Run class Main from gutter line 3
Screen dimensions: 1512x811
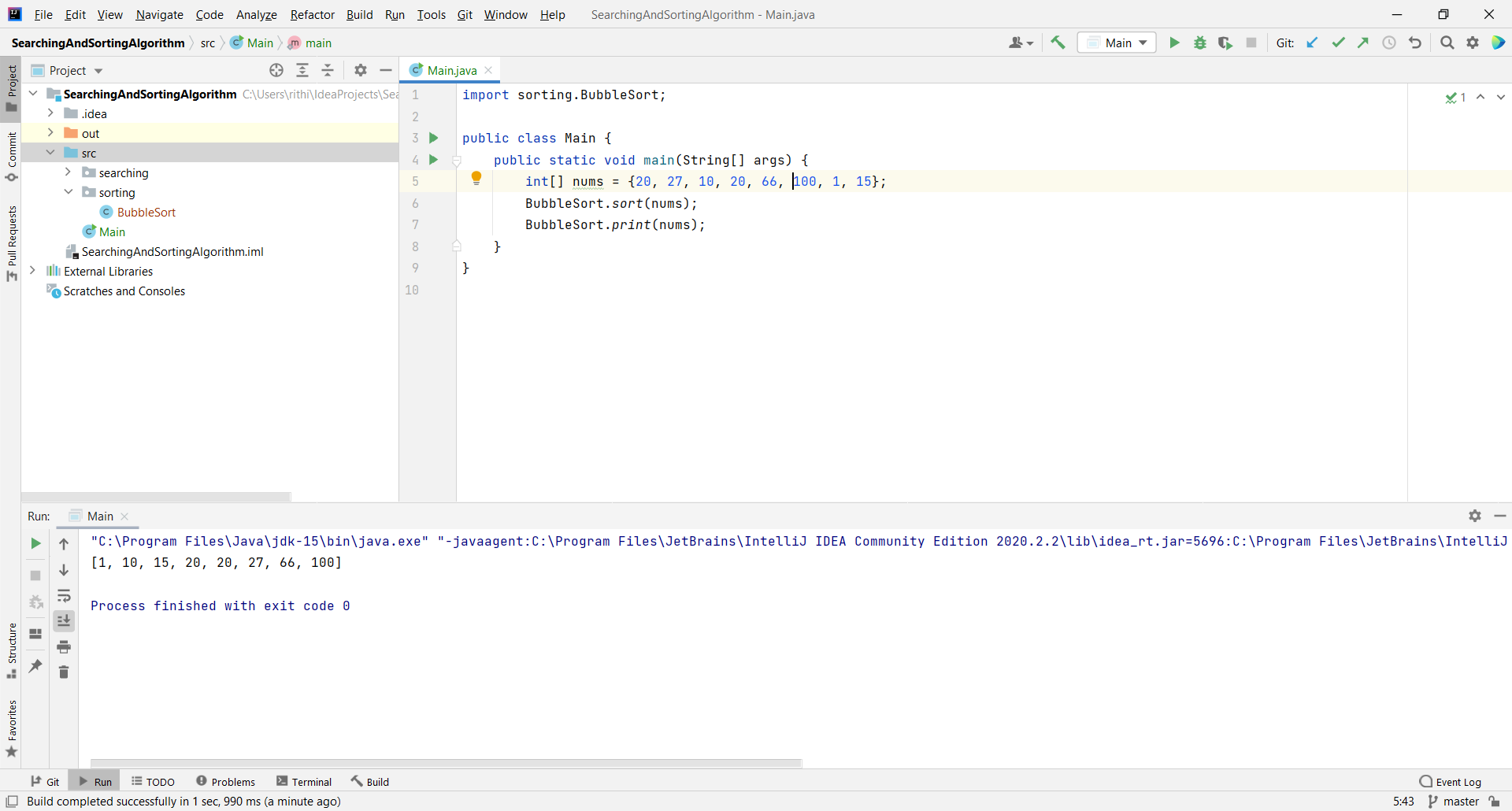click(433, 138)
